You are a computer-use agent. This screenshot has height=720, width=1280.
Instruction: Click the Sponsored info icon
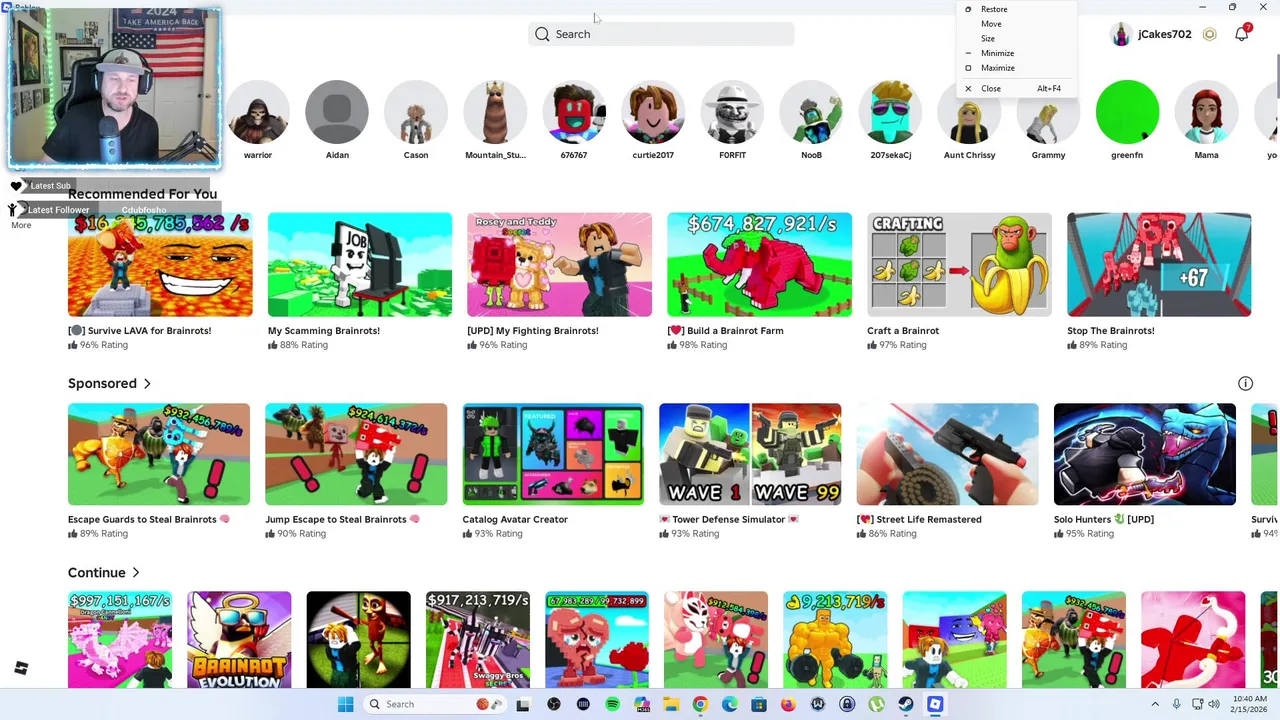[1245, 383]
